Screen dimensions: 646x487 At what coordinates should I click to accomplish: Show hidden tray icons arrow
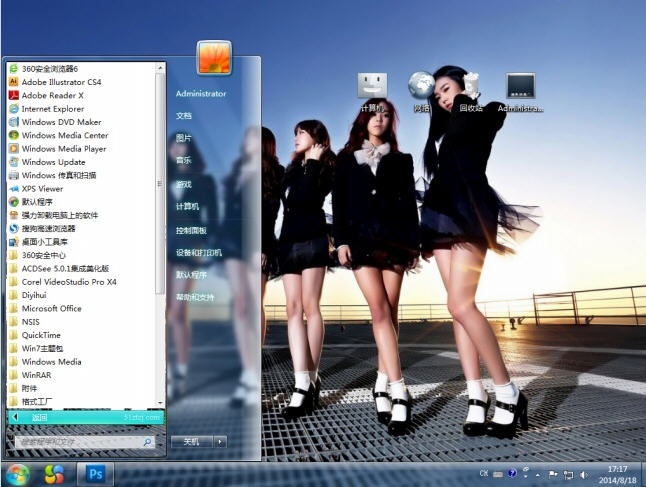[x=538, y=475]
